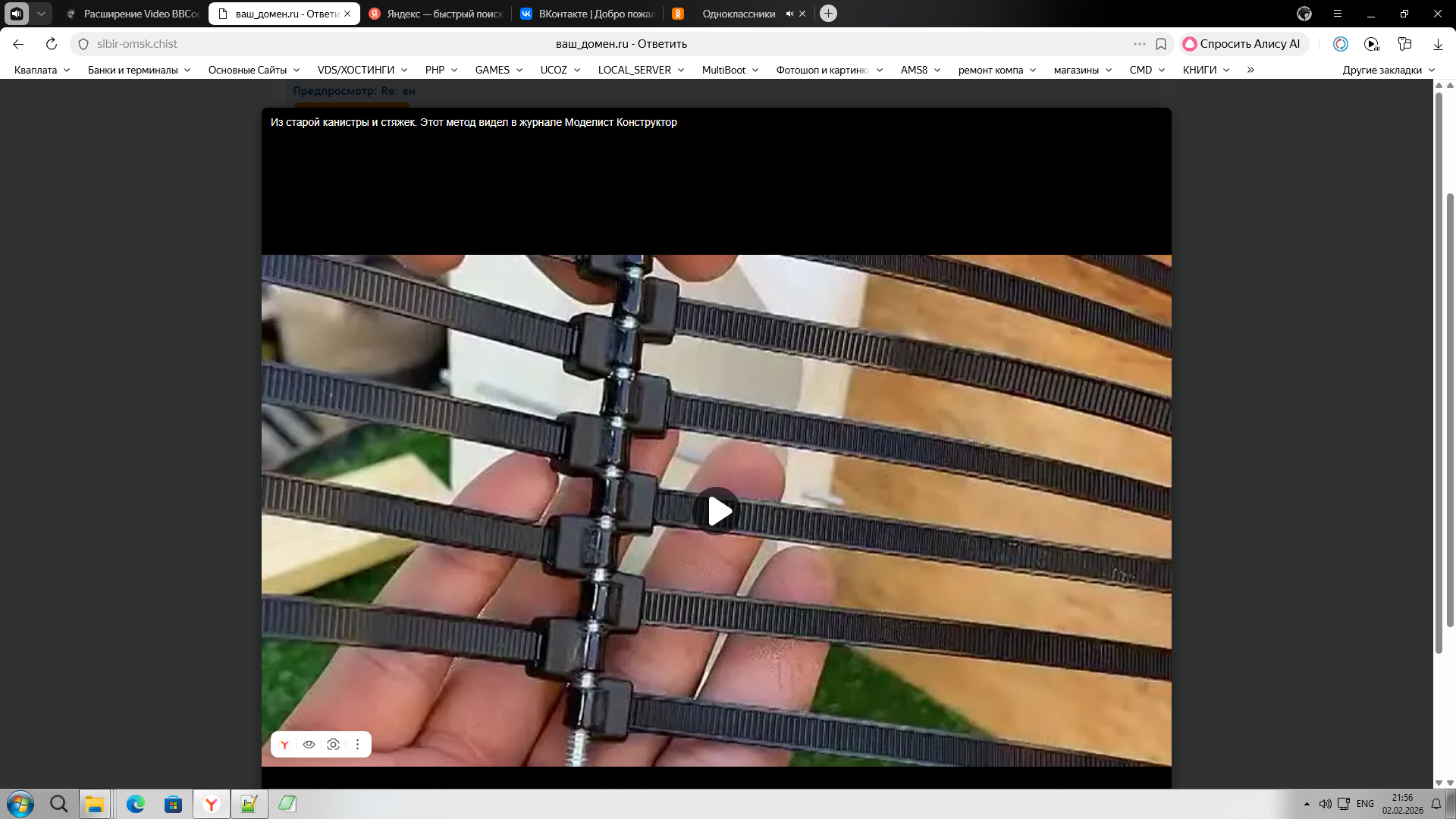Open Windows taskbar search icon
1456x819 pixels.
(58, 804)
